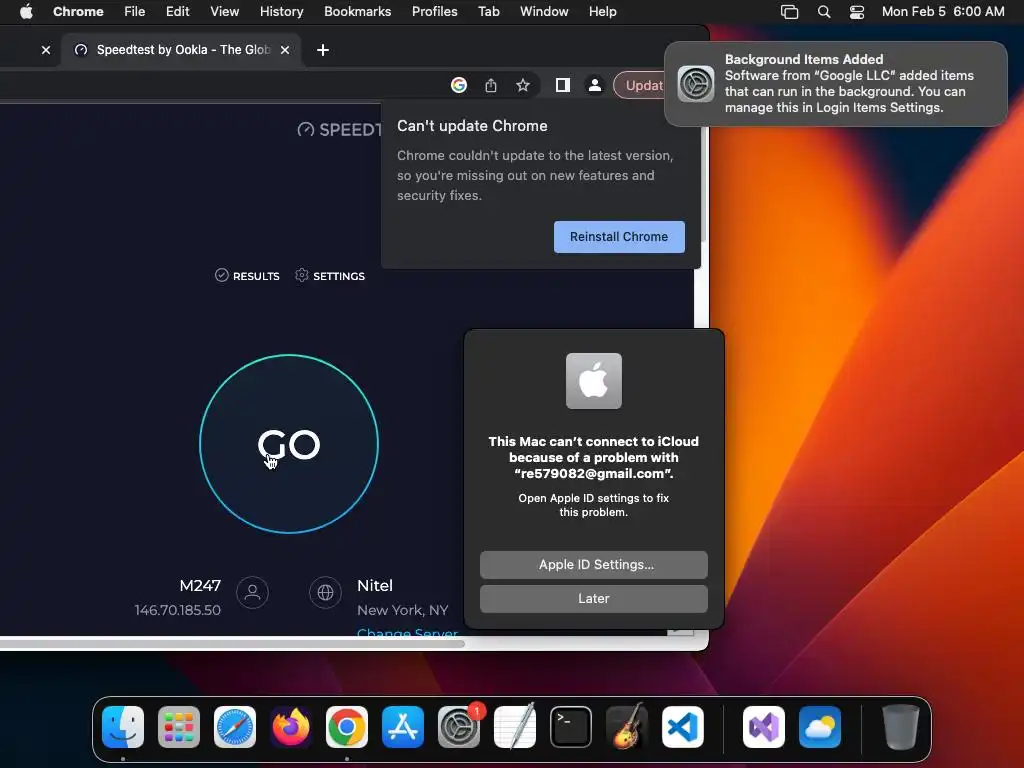The height and width of the screenshot is (768, 1024).
Task: Open Speedtest SETTINGS page
Action: coord(330,276)
